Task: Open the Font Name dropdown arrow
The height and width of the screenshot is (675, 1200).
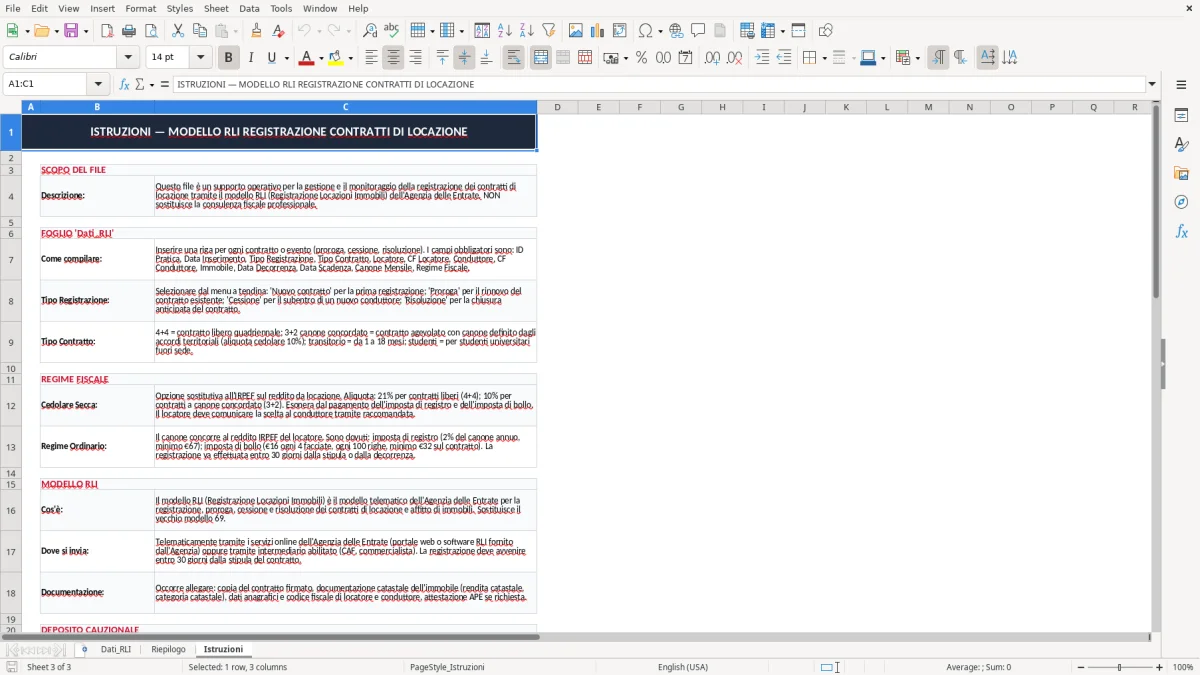Action: tap(128, 58)
